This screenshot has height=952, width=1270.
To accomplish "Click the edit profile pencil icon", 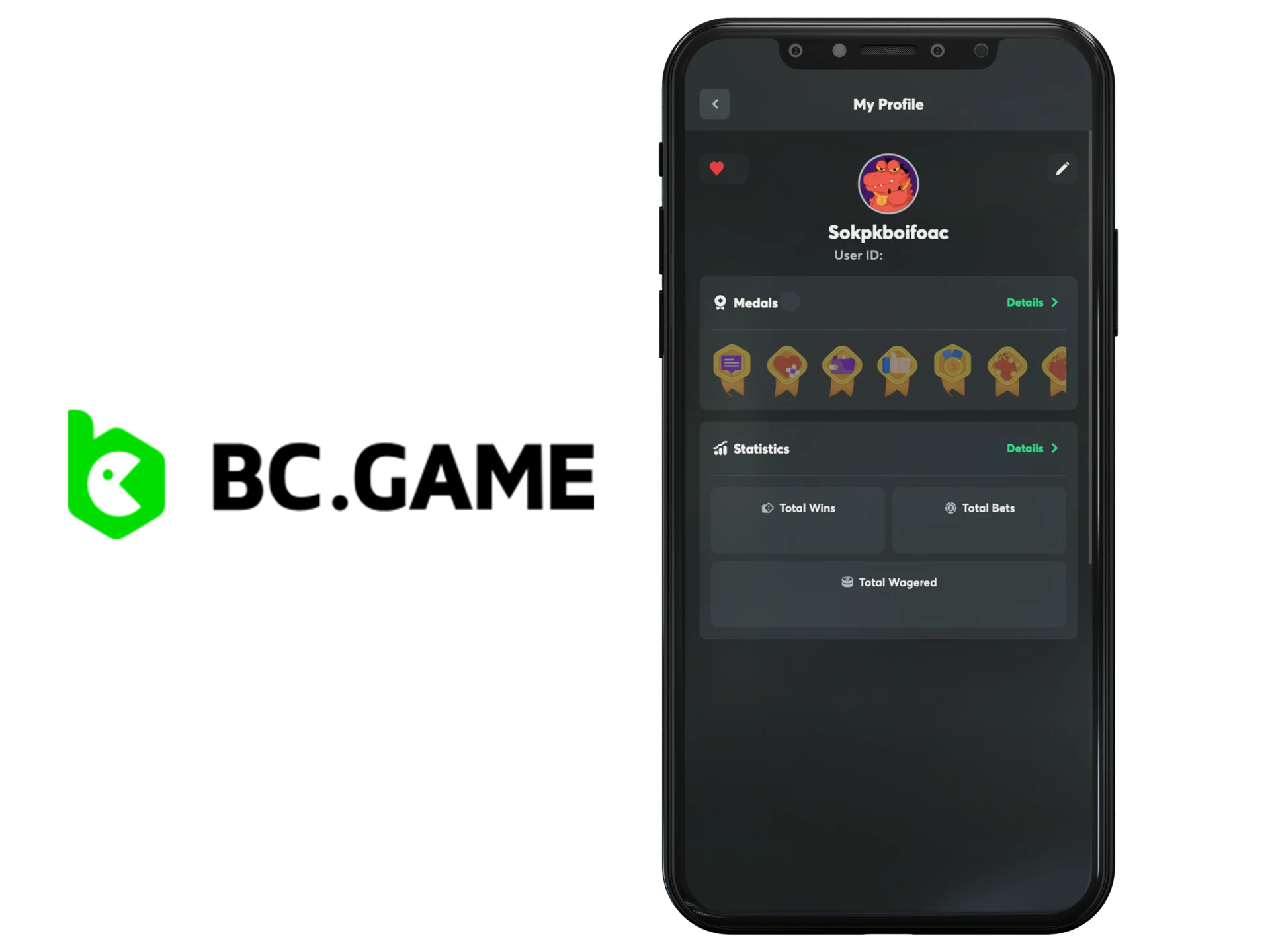I will tap(1062, 168).
